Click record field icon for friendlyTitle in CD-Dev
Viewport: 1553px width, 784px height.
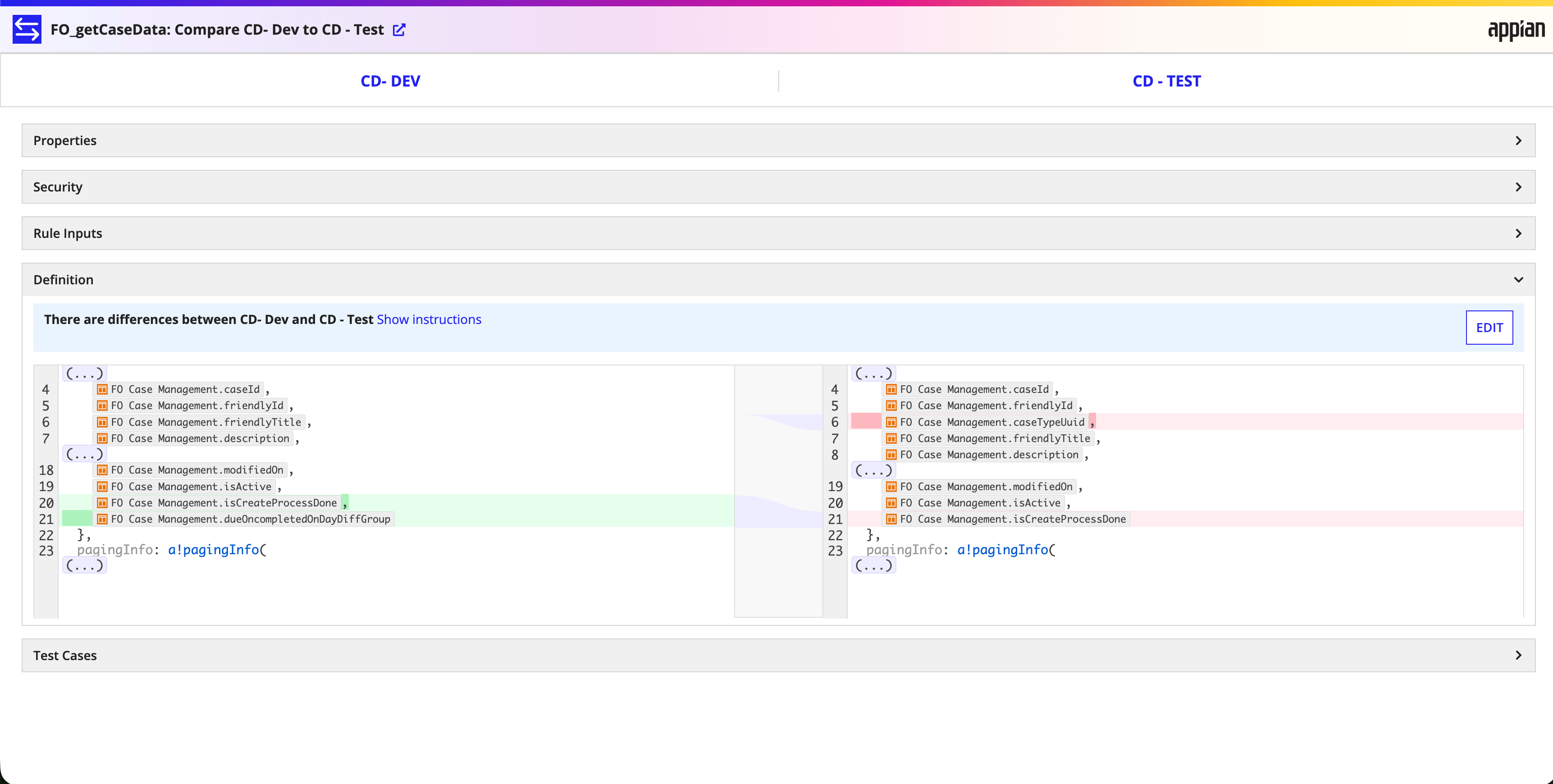[102, 422]
